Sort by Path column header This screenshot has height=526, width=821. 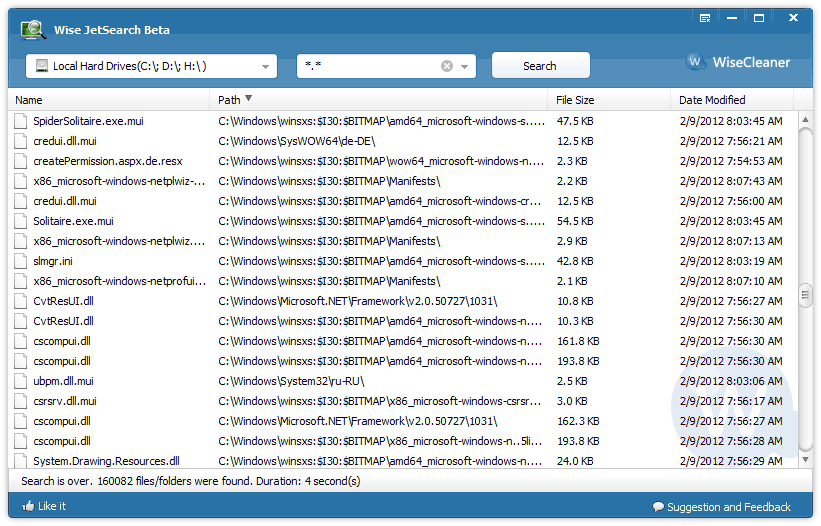pos(379,100)
